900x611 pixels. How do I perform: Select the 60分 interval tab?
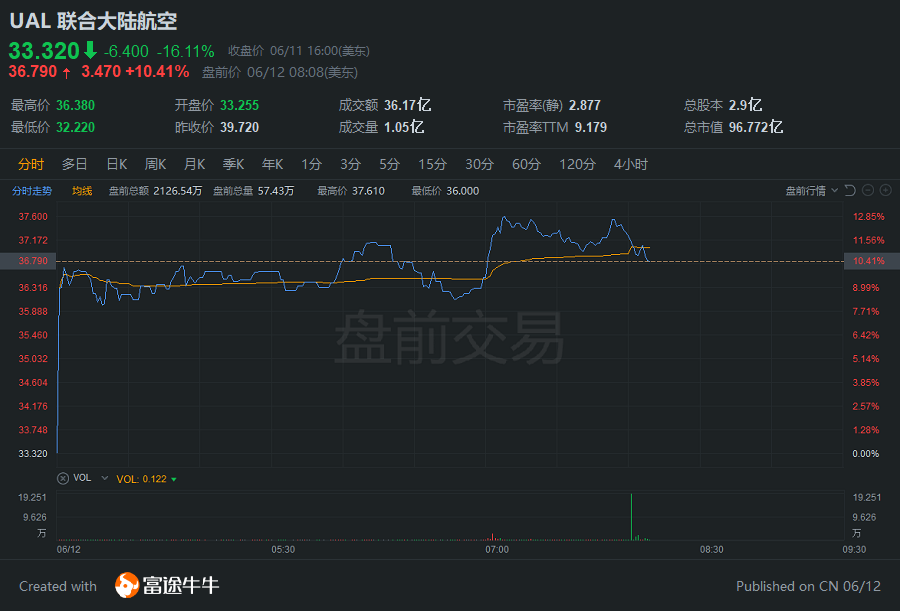(x=526, y=164)
